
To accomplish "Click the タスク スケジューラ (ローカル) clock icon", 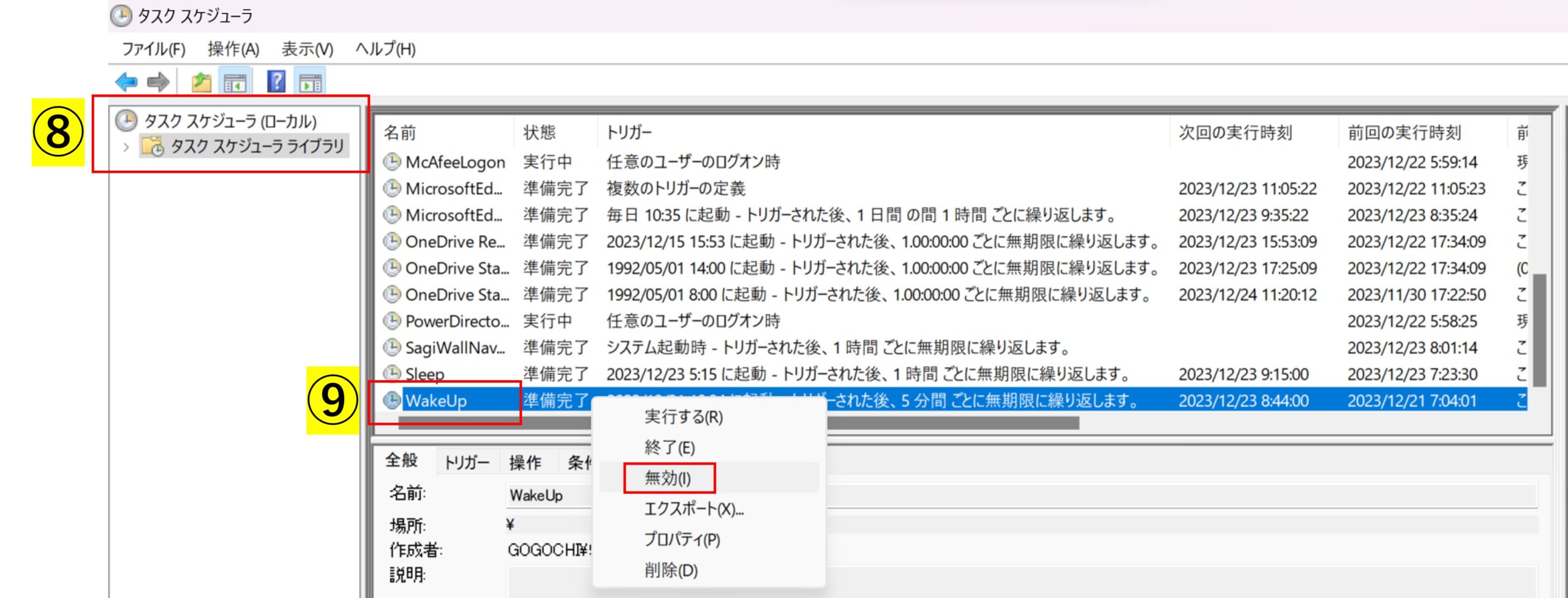I will tap(126, 121).
